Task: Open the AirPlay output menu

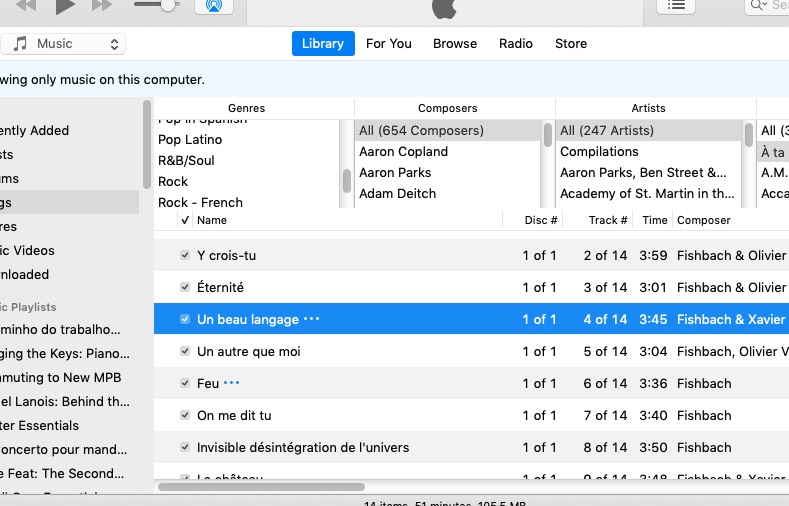Action: pos(214,6)
